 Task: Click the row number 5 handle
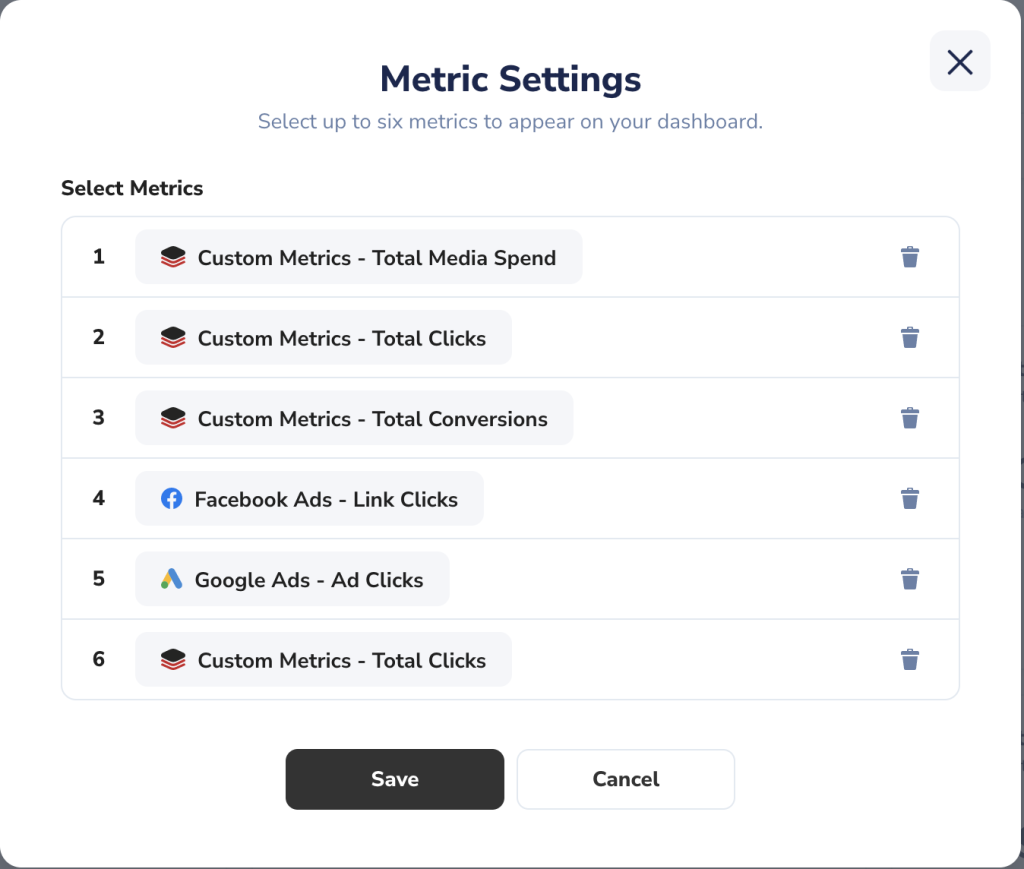click(99, 578)
